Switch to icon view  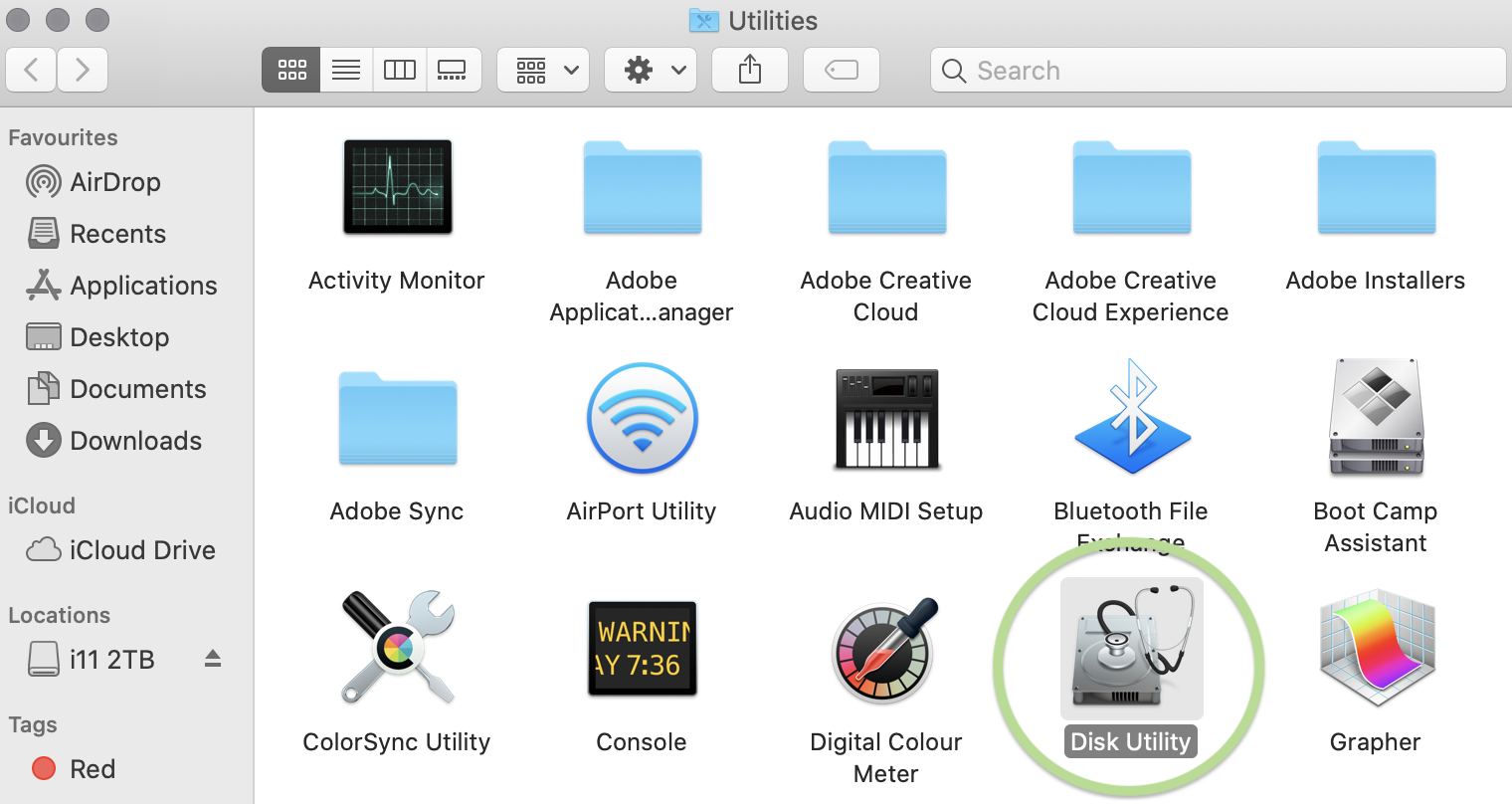[291, 70]
